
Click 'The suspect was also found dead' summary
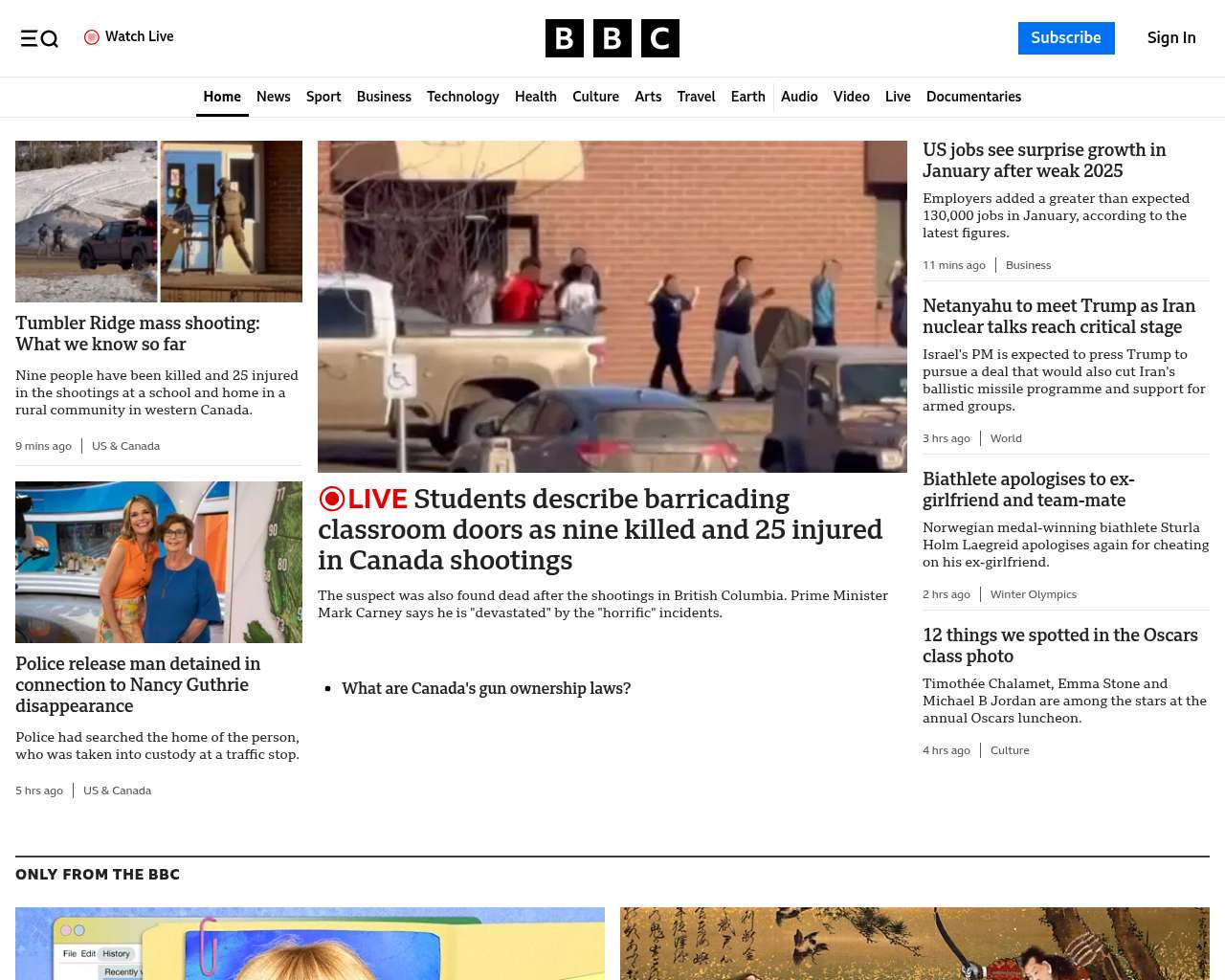pos(603,604)
